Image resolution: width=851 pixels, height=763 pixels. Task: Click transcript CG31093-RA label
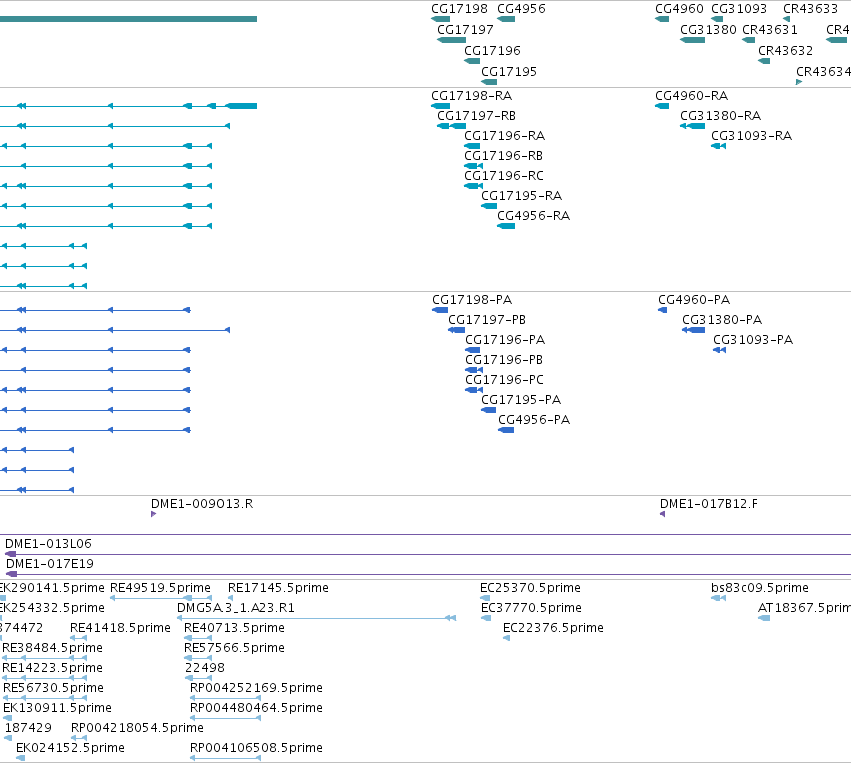tap(751, 136)
